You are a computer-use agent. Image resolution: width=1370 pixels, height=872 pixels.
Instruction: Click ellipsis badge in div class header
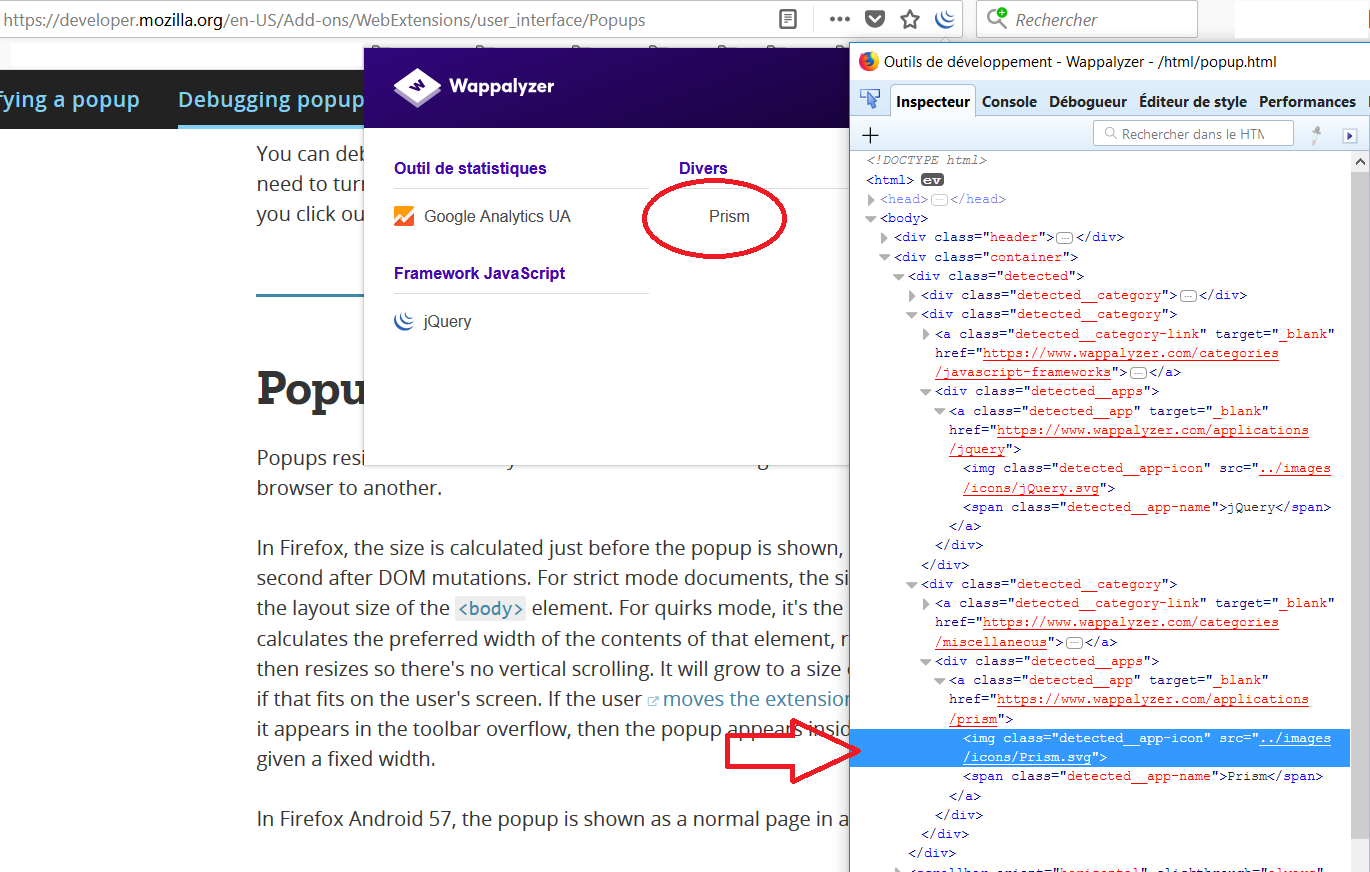[1064, 238]
